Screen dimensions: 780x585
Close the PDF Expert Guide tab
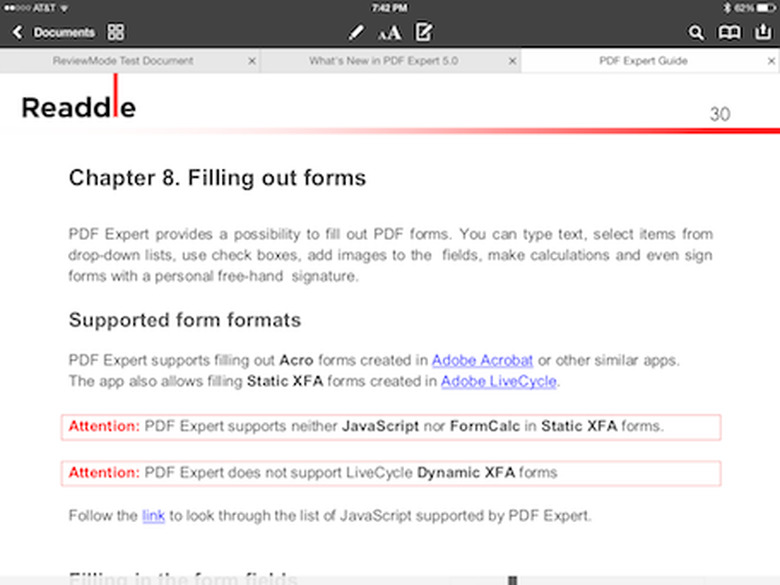(772, 61)
